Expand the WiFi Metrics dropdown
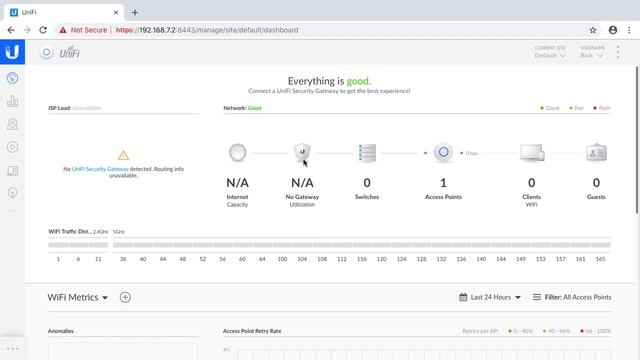Screen dimensions: 640x360 click(x=78, y=297)
